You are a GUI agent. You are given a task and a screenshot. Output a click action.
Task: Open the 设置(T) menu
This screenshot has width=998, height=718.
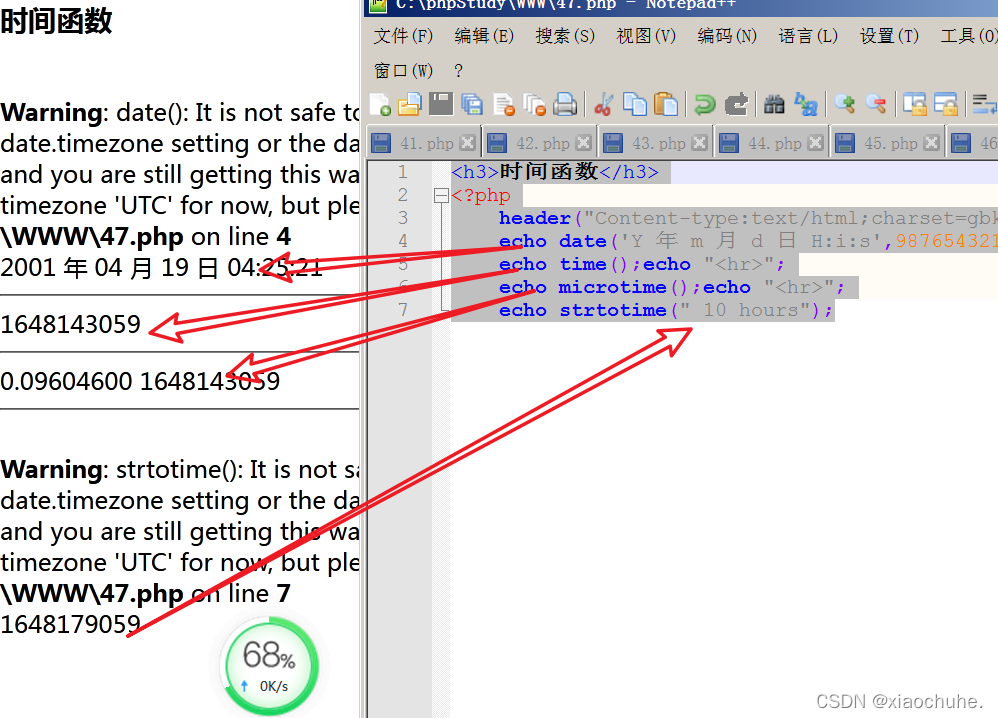[889, 36]
